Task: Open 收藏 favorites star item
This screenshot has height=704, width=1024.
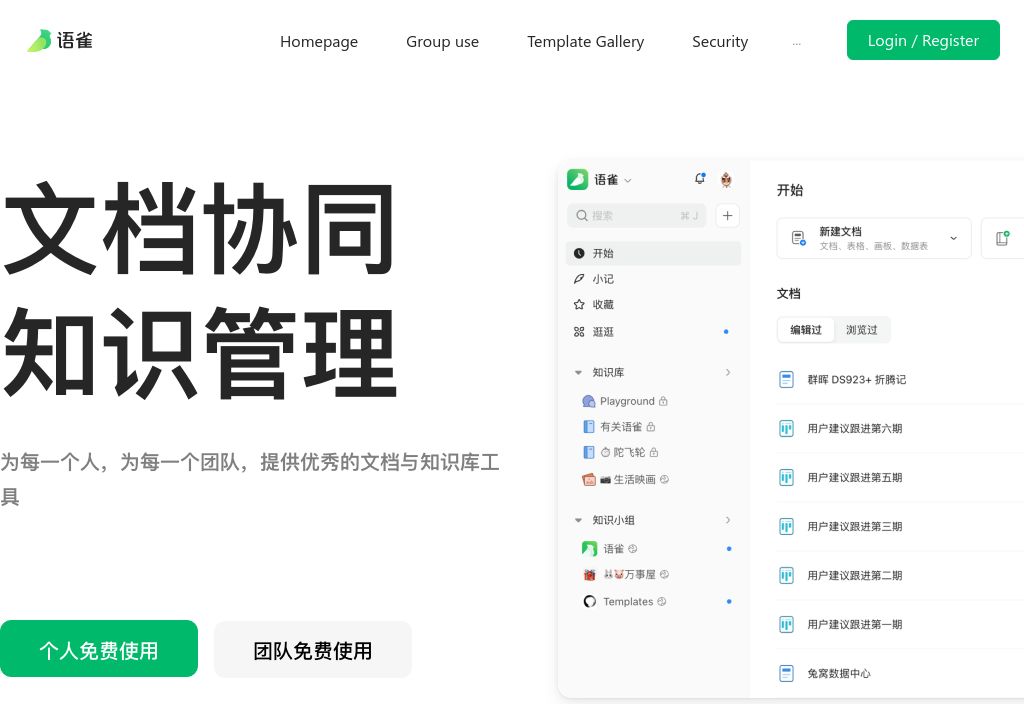Action: pyautogui.click(x=602, y=305)
